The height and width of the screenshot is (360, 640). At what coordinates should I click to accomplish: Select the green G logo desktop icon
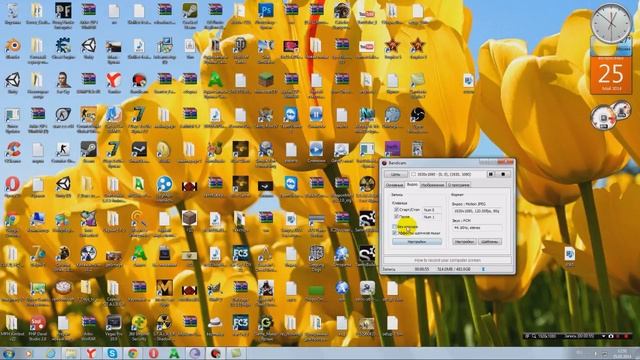[266, 322]
